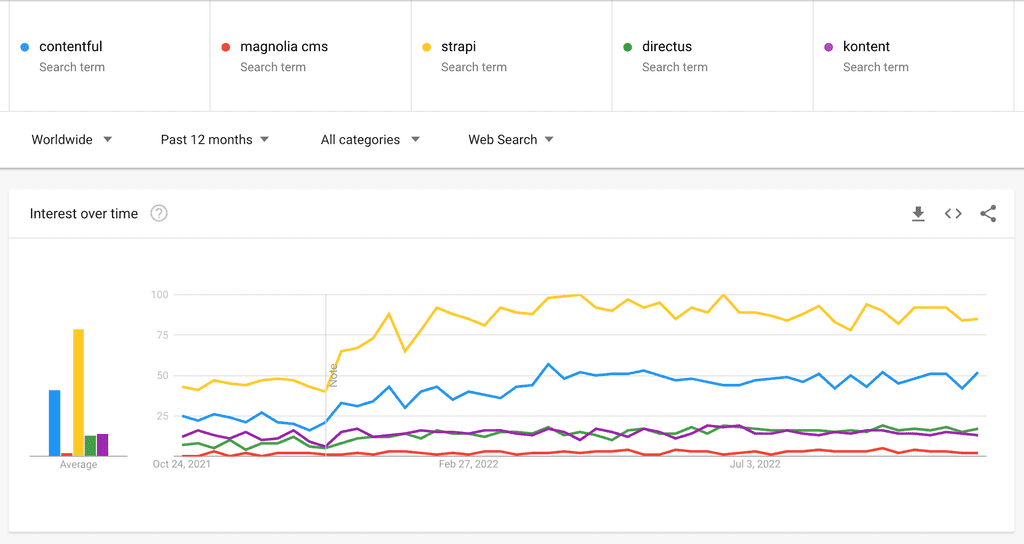The width and height of the screenshot is (1024, 544).
Task: Expand the All categories dropdown
Action: pyautogui.click(x=370, y=140)
